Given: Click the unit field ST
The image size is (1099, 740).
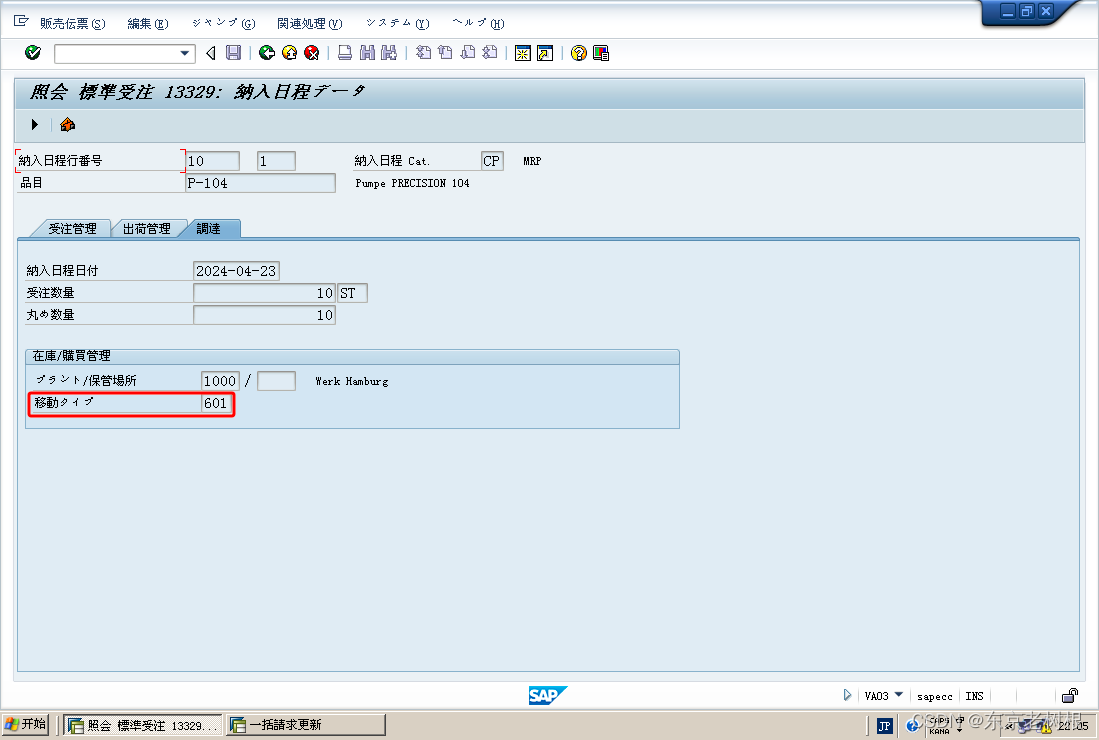Looking at the screenshot, I should click(x=353, y=293).
